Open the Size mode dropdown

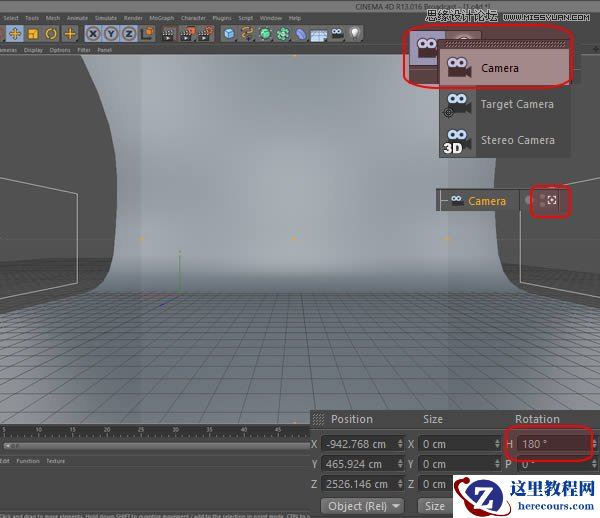coord(435,506)
